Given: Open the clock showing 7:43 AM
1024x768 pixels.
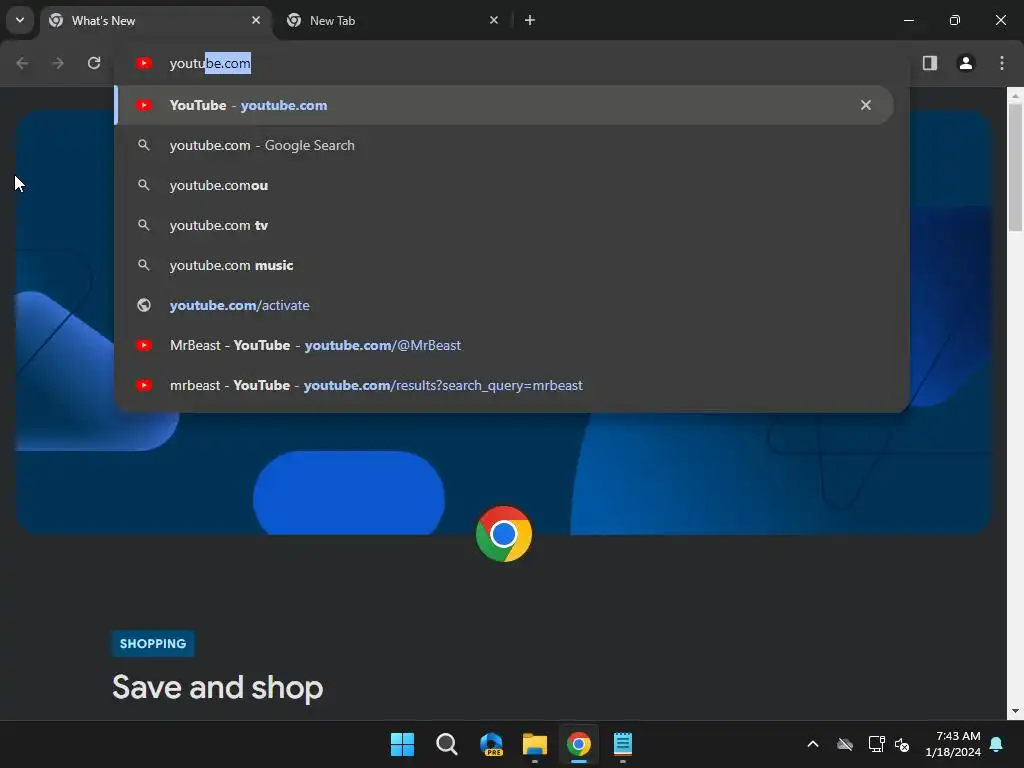Looking at the screenshot, I should click(x=953, y=744).
